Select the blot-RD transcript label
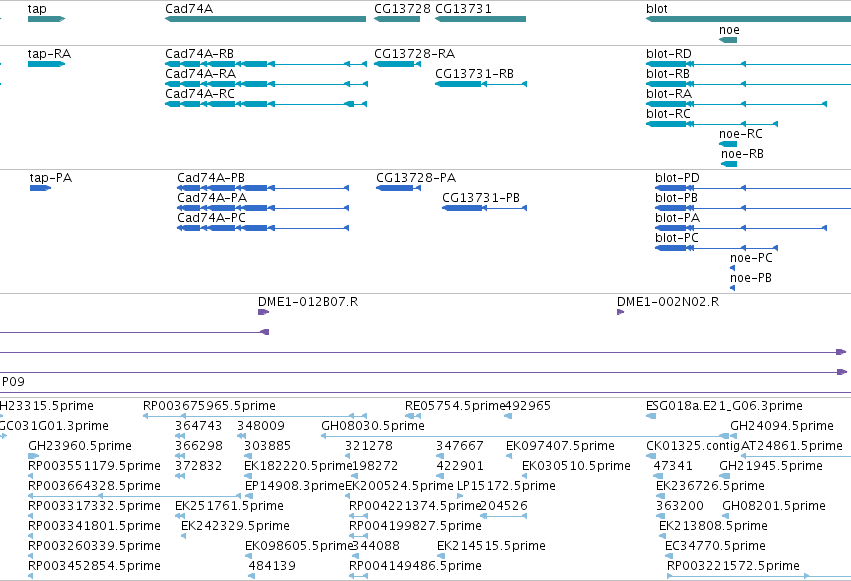Image resolution: width=851 pixels, height=581 pixels. (669, 54)
